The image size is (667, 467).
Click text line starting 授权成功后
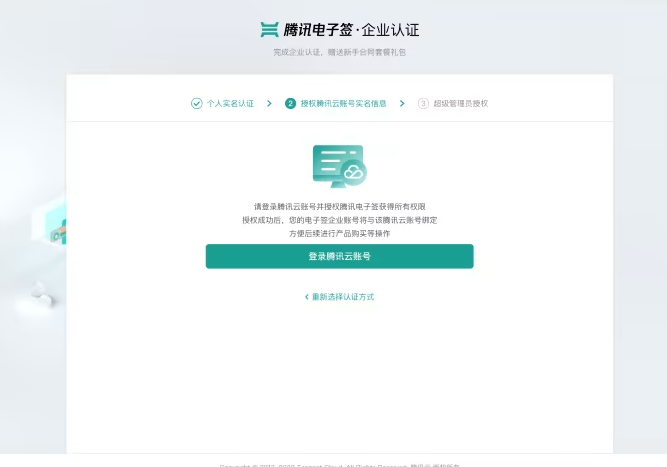point(339,220)
